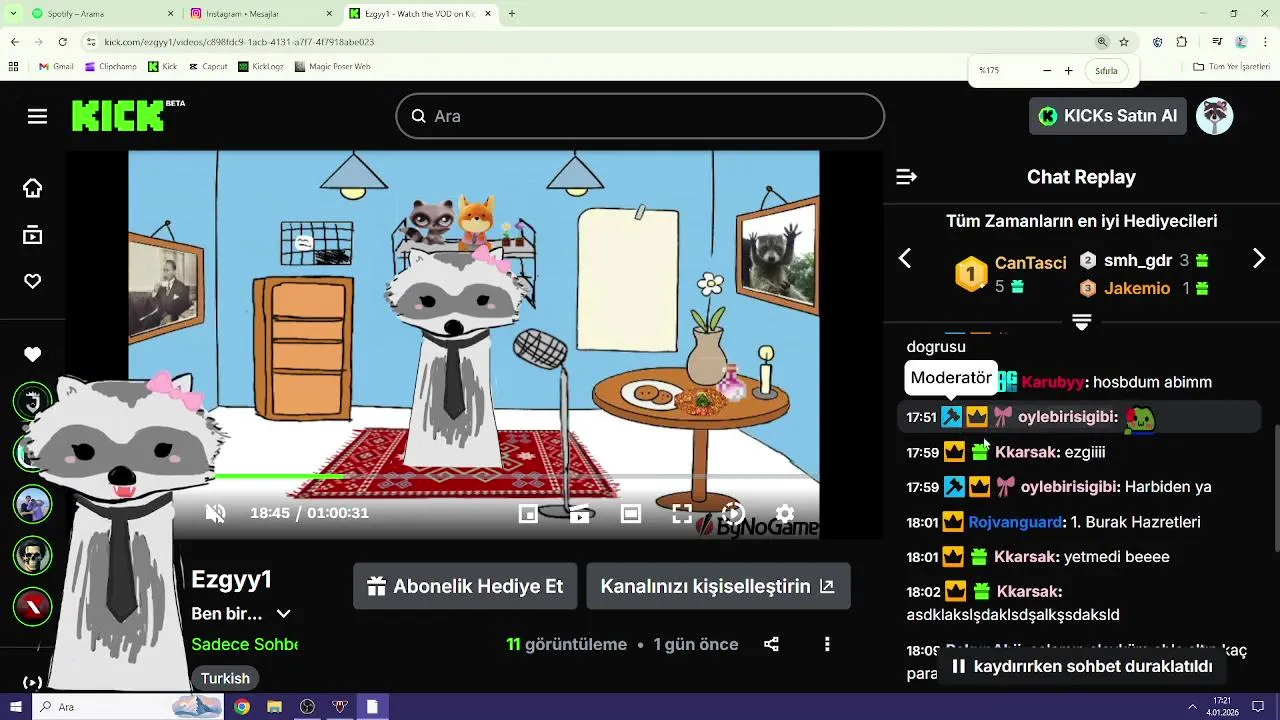The image size is (1280, 720).
Task: Open Clipchamp bookmark
Action: (x=111, y=67)
